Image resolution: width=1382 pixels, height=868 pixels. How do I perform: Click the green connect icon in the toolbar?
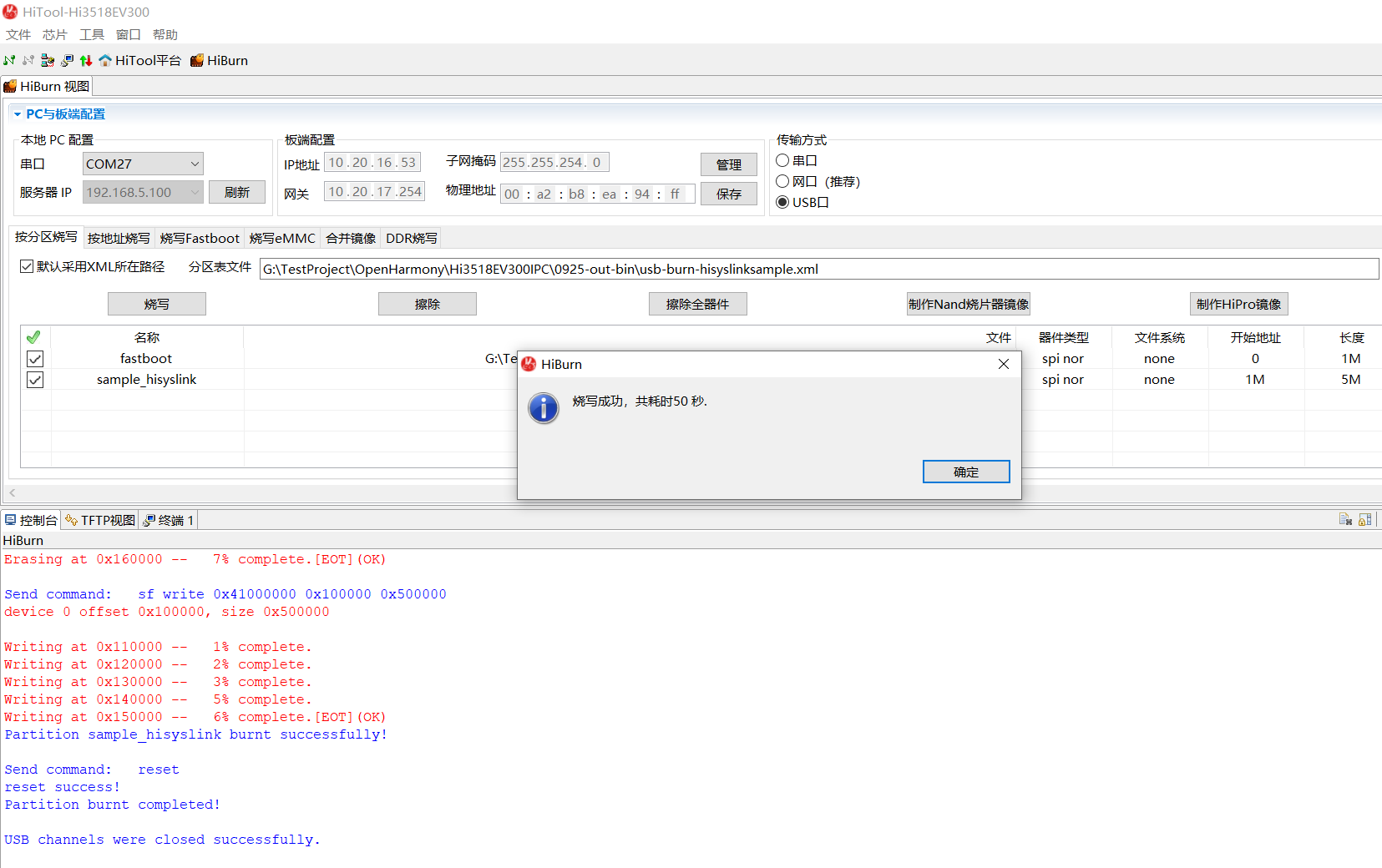pos(9,60)
